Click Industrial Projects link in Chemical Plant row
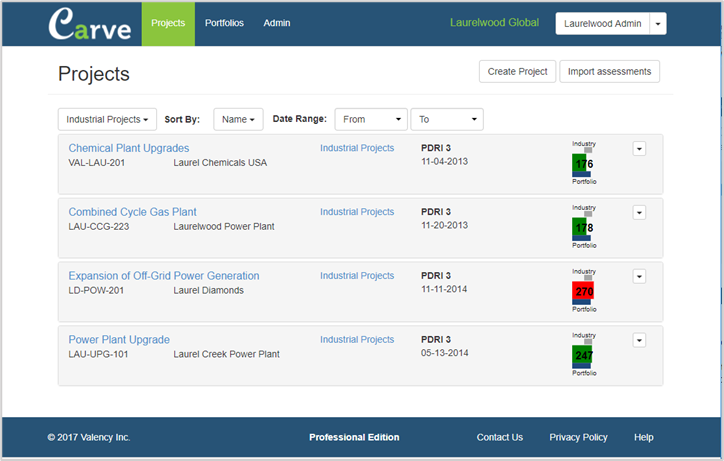The image size is (724, 461). click(357, 148)
